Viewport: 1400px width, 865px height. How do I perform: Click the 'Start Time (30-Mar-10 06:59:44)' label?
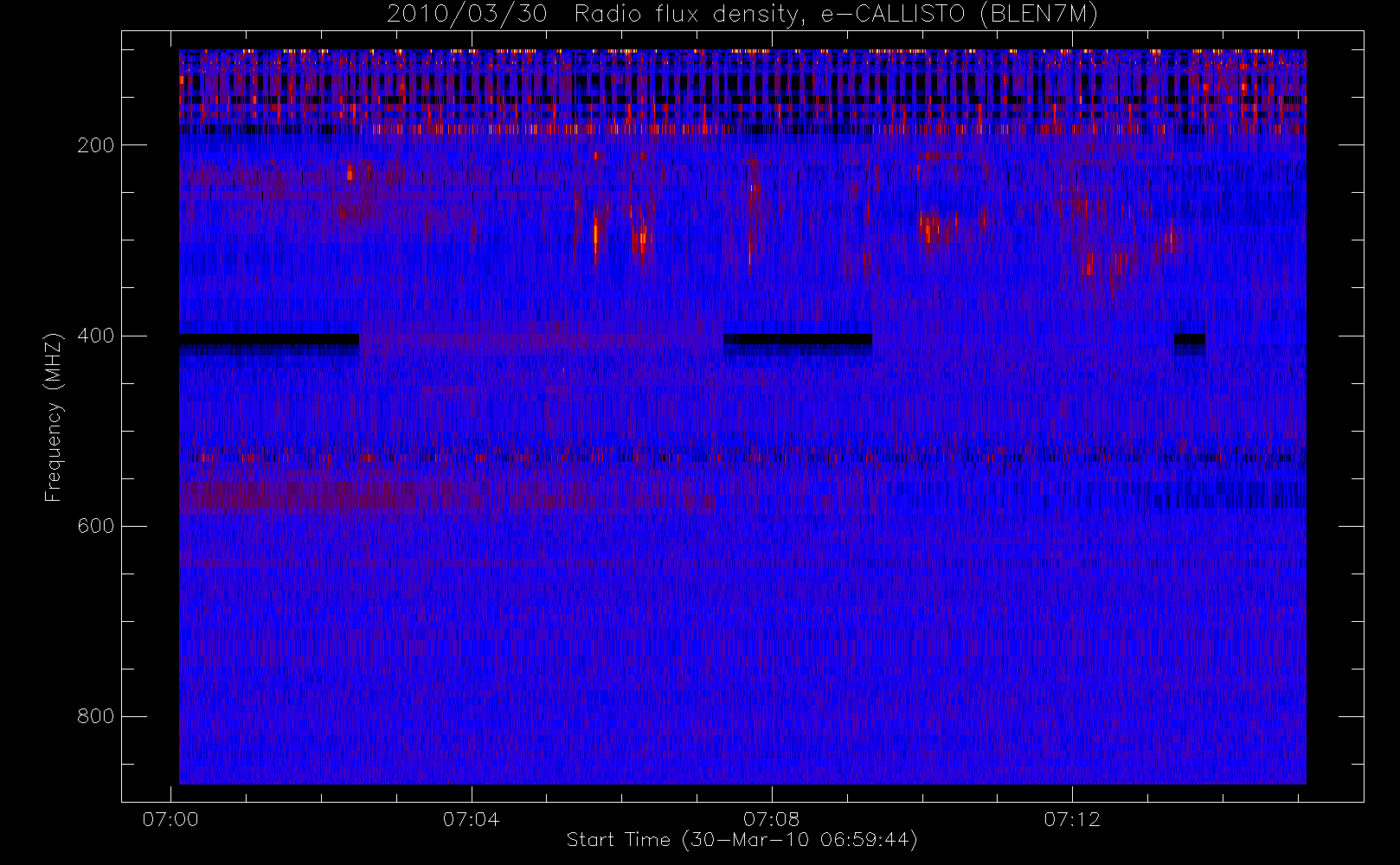(x=742, y=840)
